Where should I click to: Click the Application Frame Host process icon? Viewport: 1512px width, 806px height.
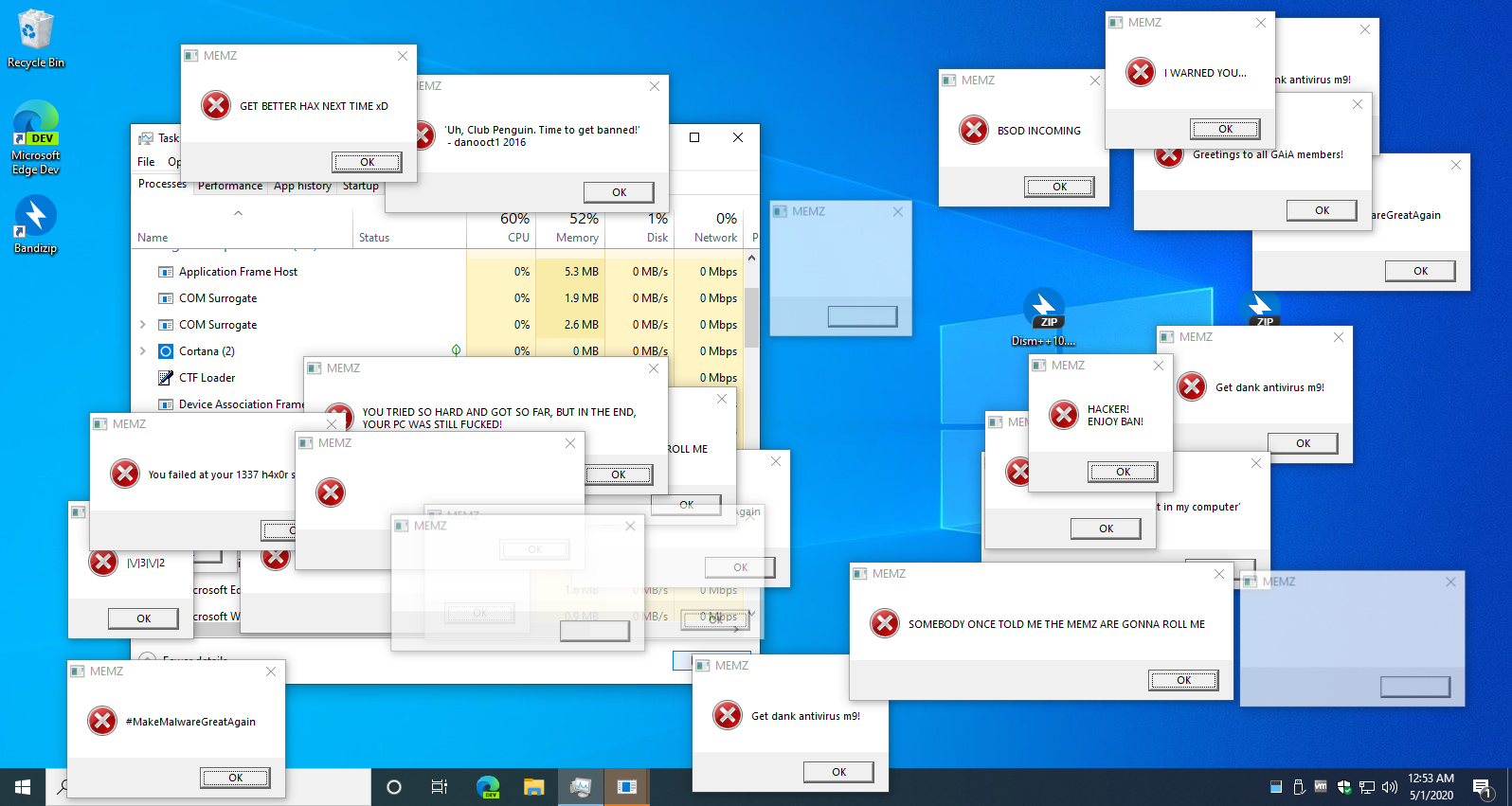166,272
